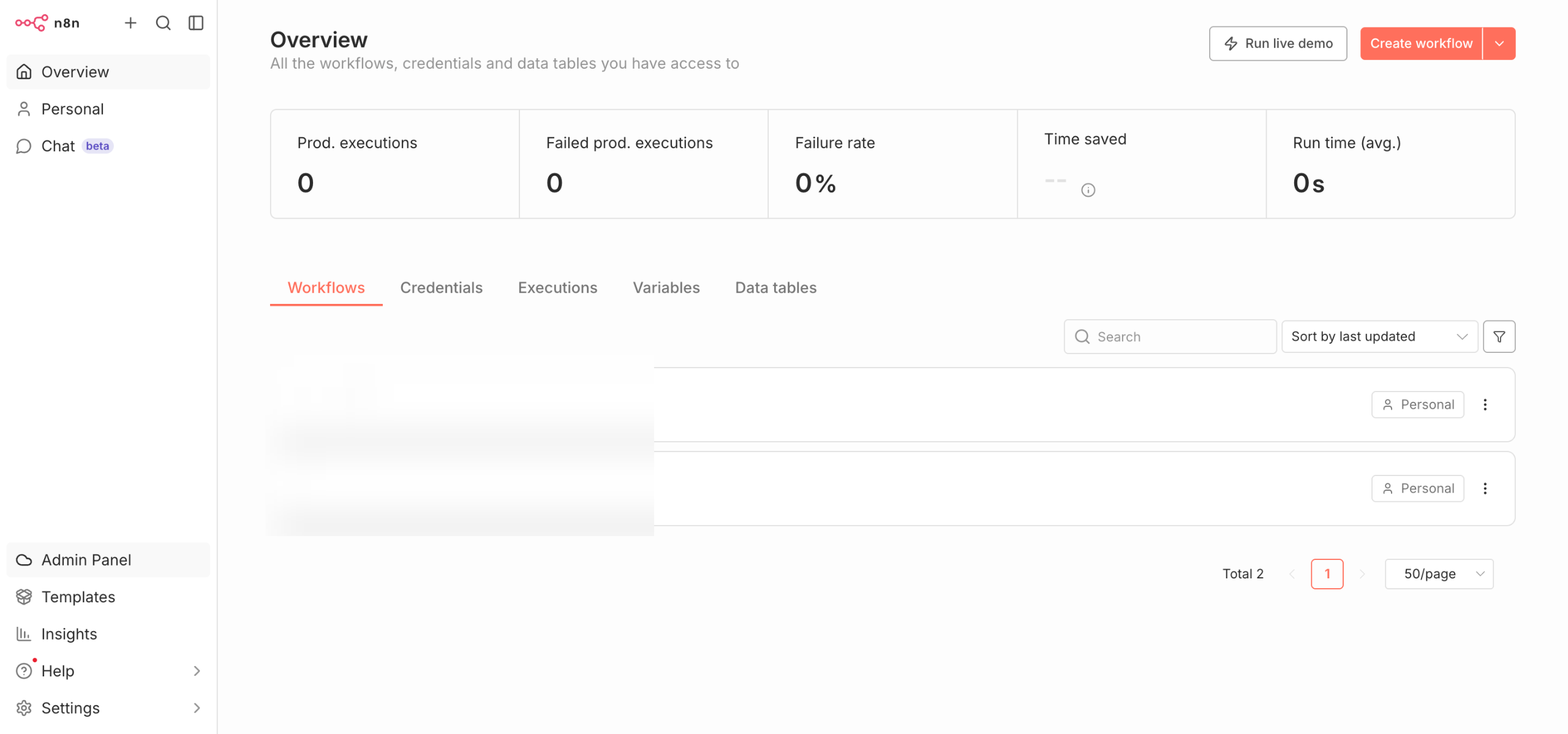Open the Admin Panel cloud item
The width and height of the screenshot is (1568, 734).
(86, 560)
